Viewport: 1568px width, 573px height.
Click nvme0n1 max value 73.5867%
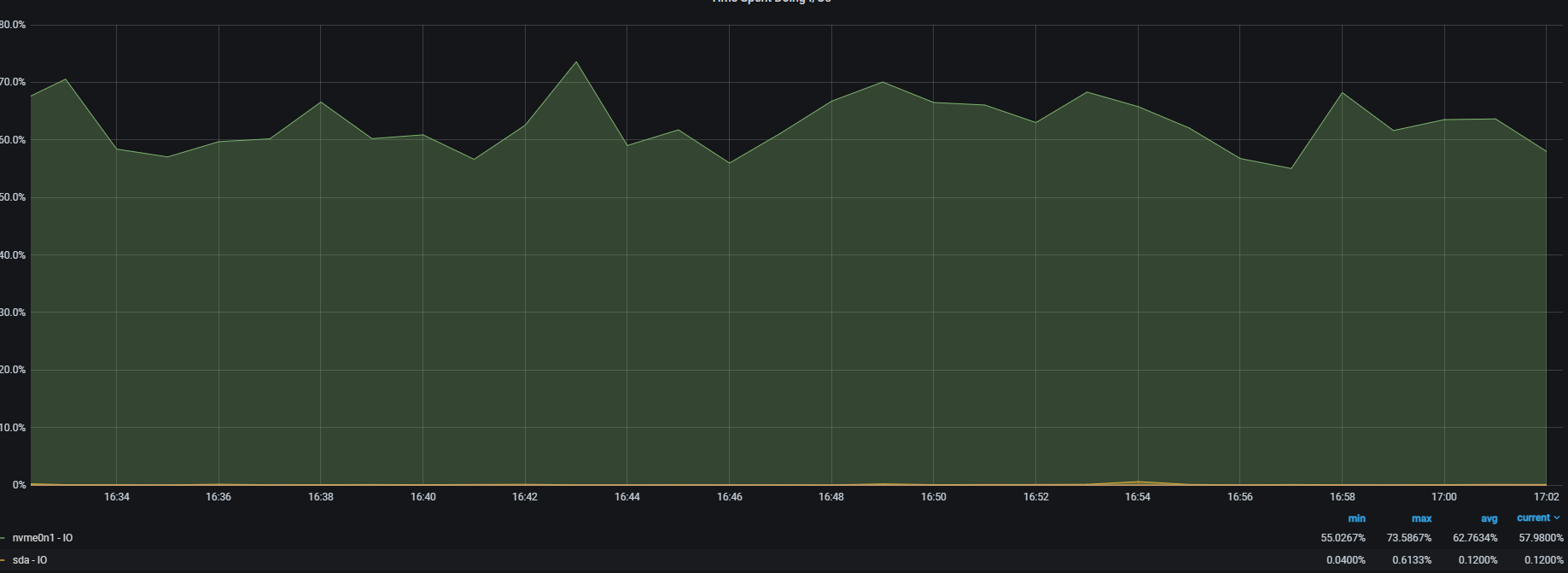click(1408, 538)
